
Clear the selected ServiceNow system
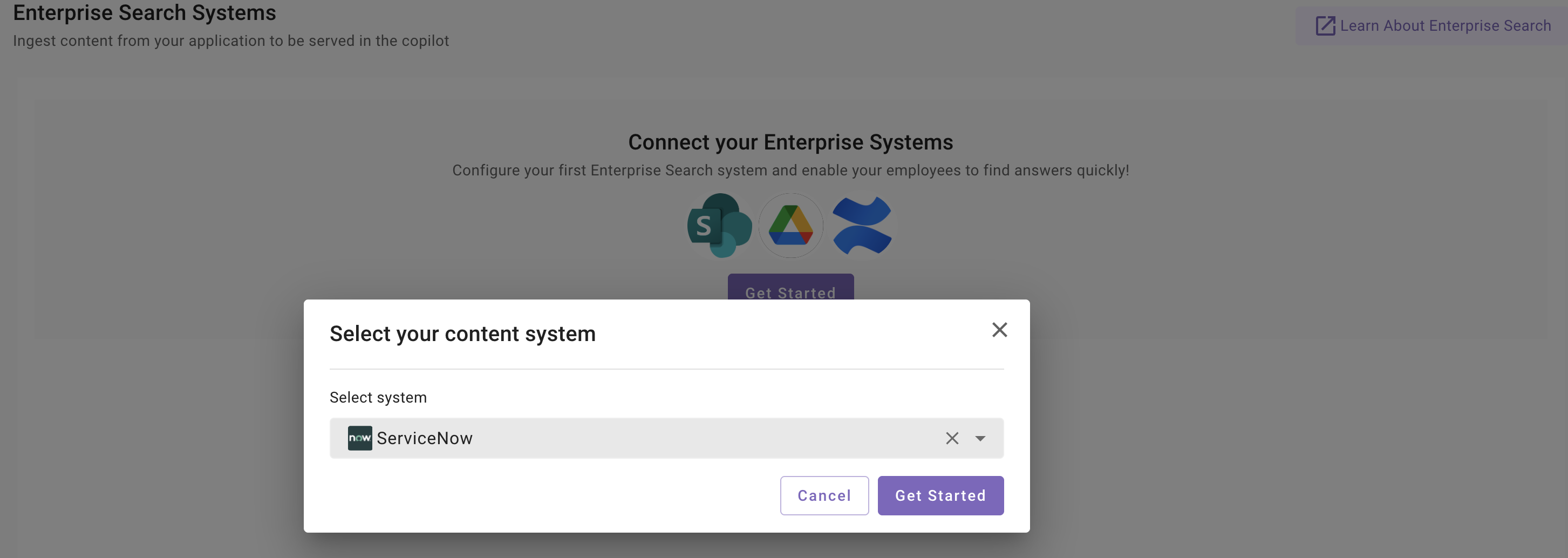[x=952, y=438]
